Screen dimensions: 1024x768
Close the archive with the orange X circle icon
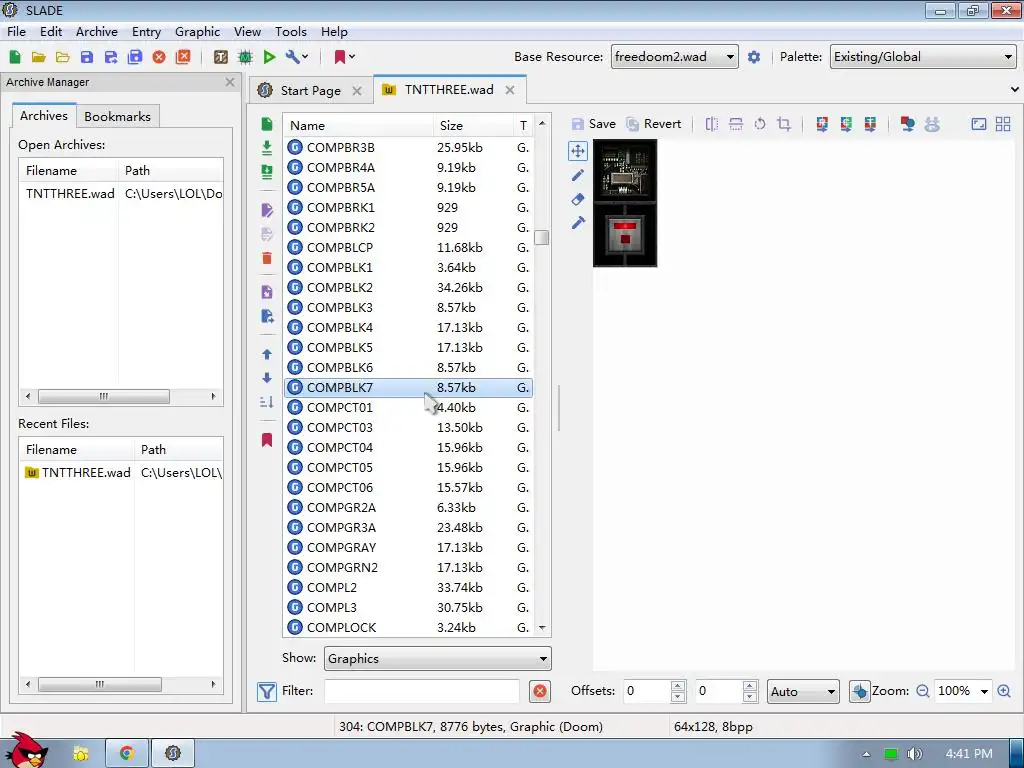point(159,57)
